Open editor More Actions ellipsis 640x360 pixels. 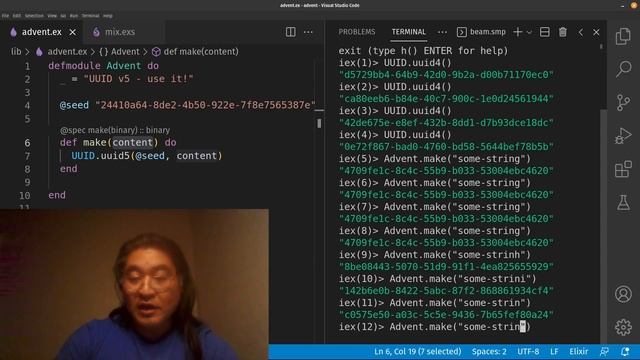tap(308, 32)
